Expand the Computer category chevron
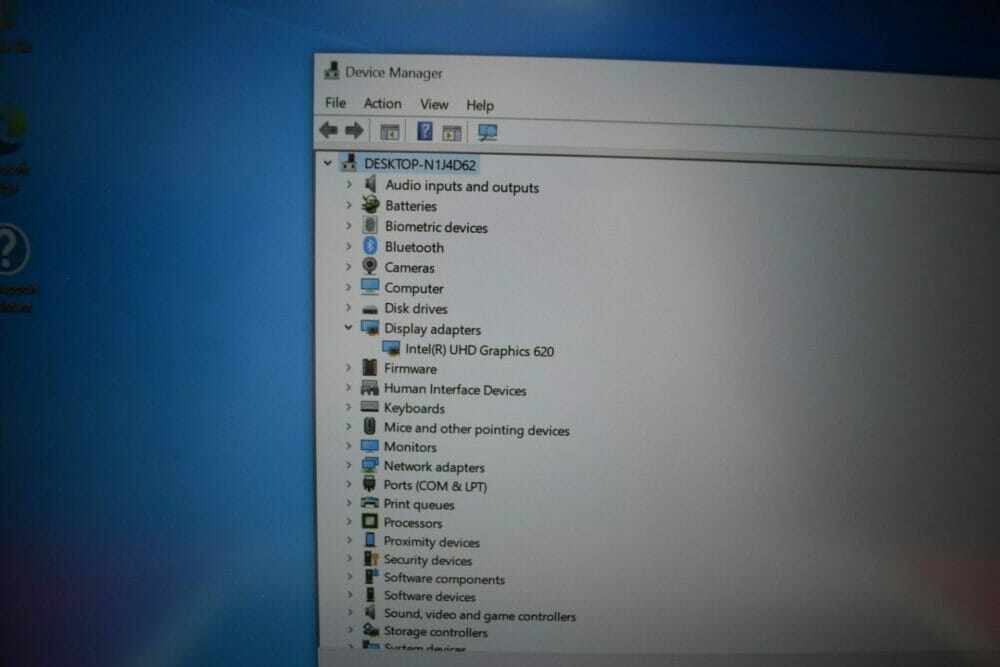This screenshot has height=667, width=1000. pyautogui.click(x=349, y=286)
